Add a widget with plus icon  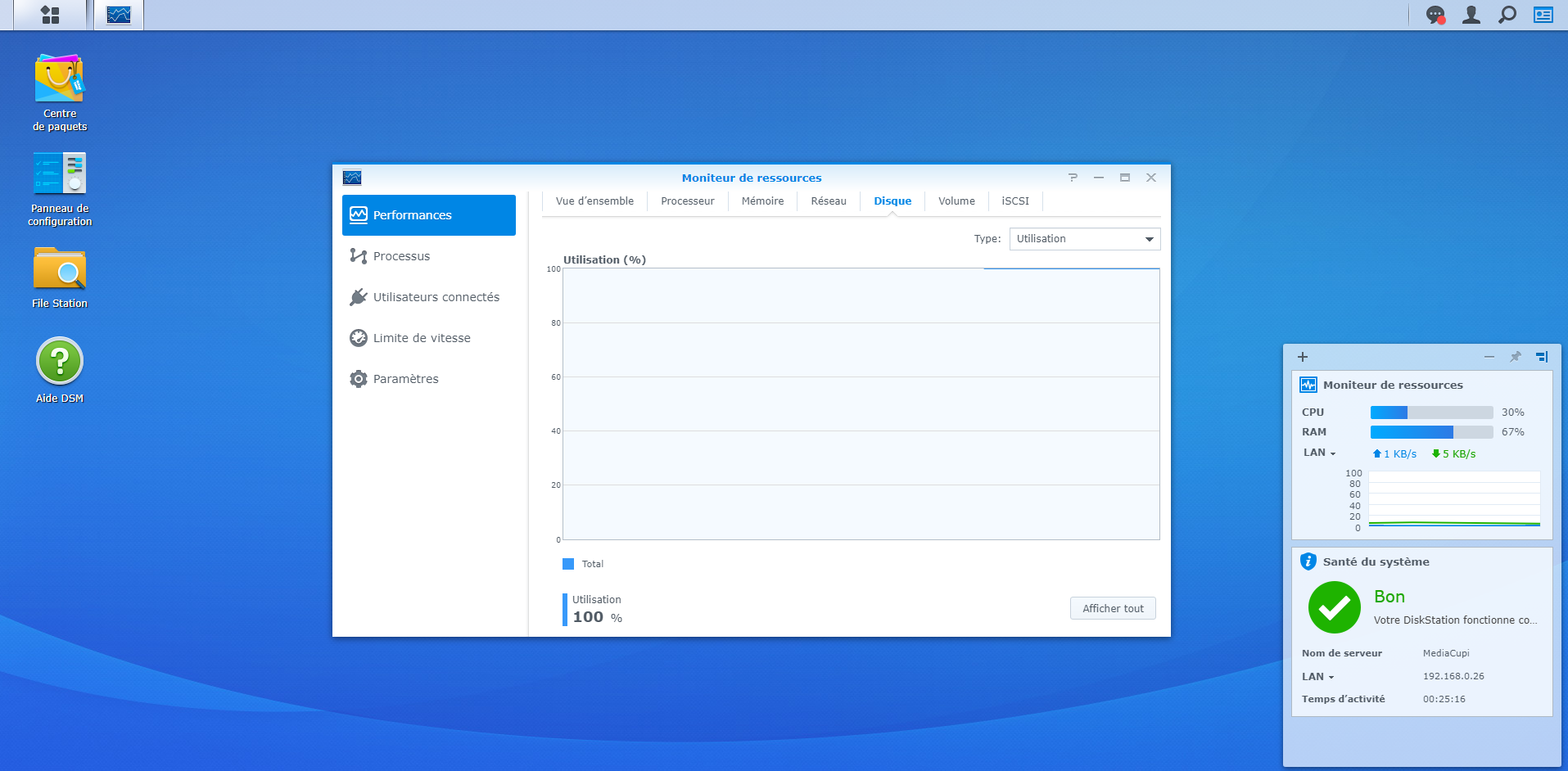[x=1303, y=357]
